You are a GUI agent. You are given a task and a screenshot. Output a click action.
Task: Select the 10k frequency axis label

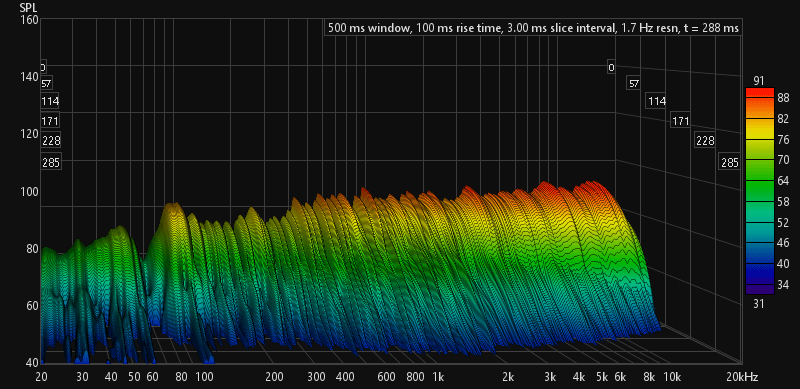672,378
